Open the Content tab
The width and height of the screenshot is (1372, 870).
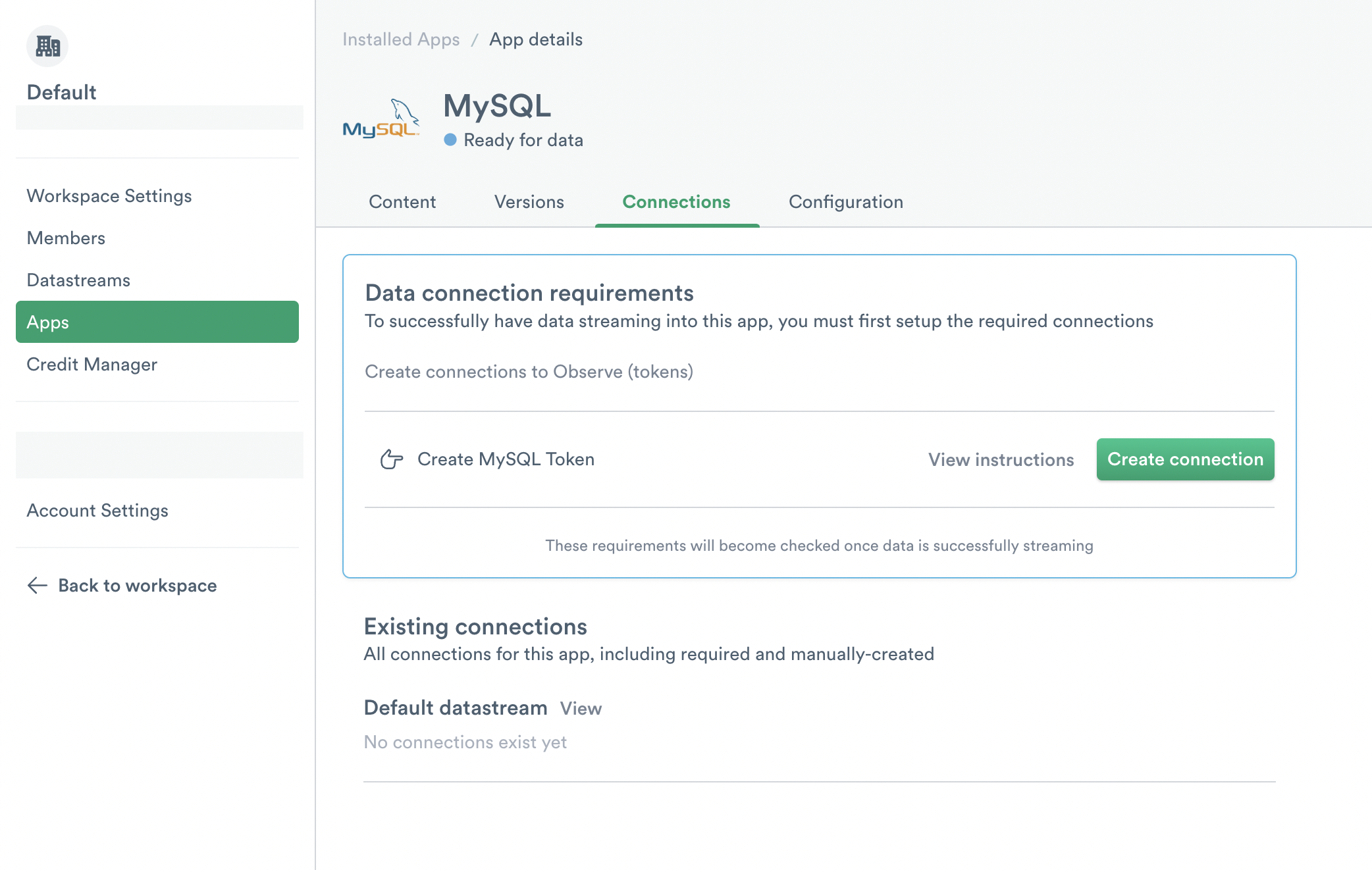[x=402, y=202]
